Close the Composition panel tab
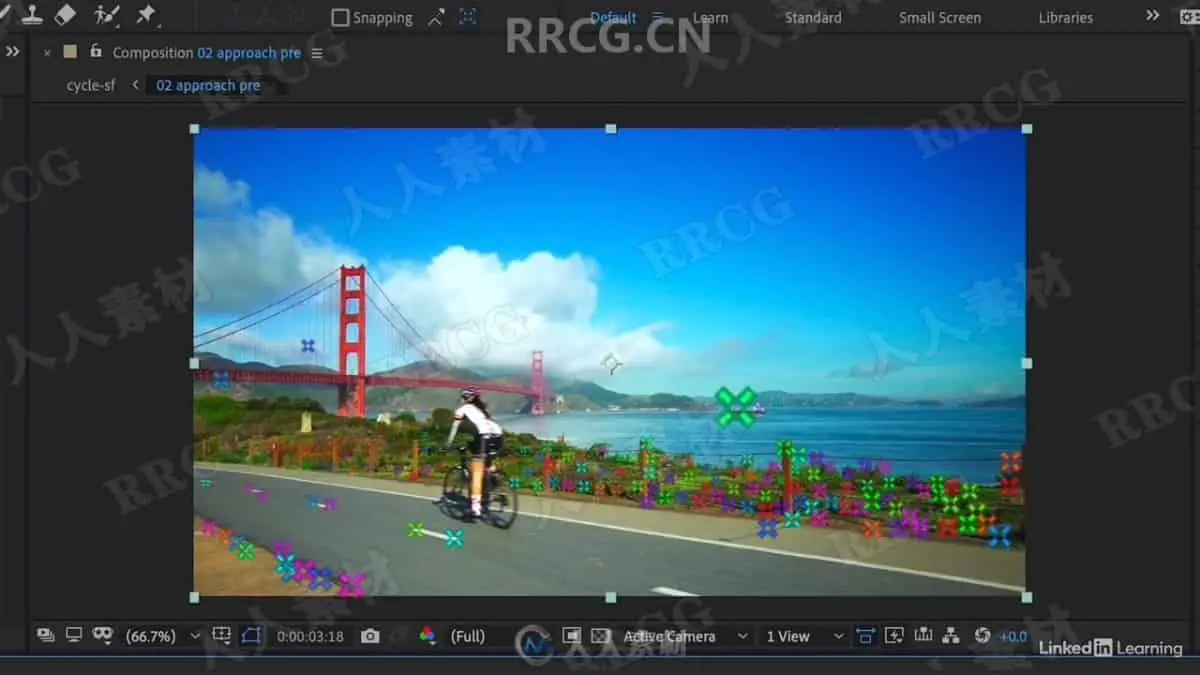This screenshot has height=675, width=1200. click(x=47, y=53)
